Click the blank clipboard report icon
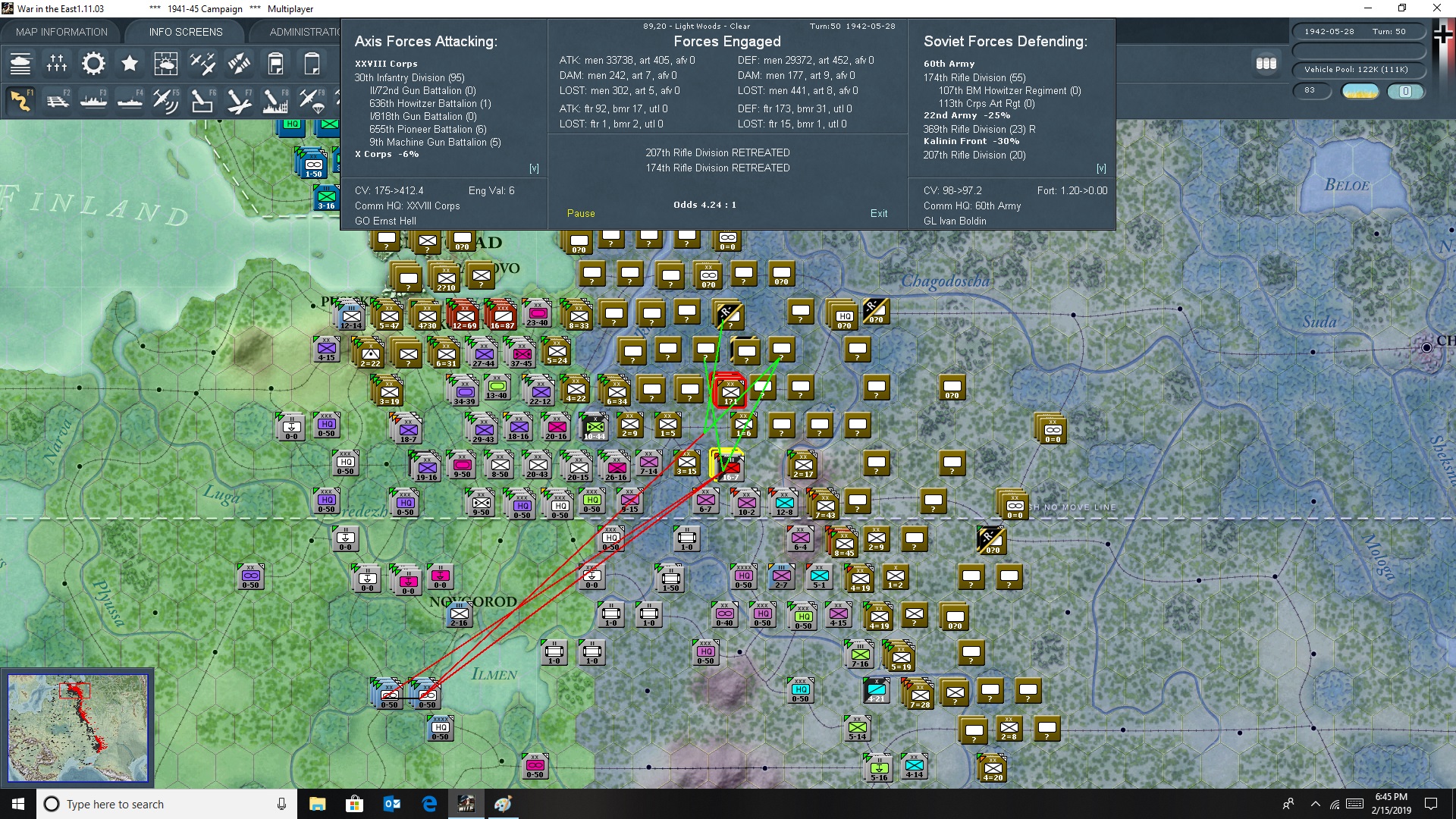Viewport: 1456px width, 819px height. point(312,64)
